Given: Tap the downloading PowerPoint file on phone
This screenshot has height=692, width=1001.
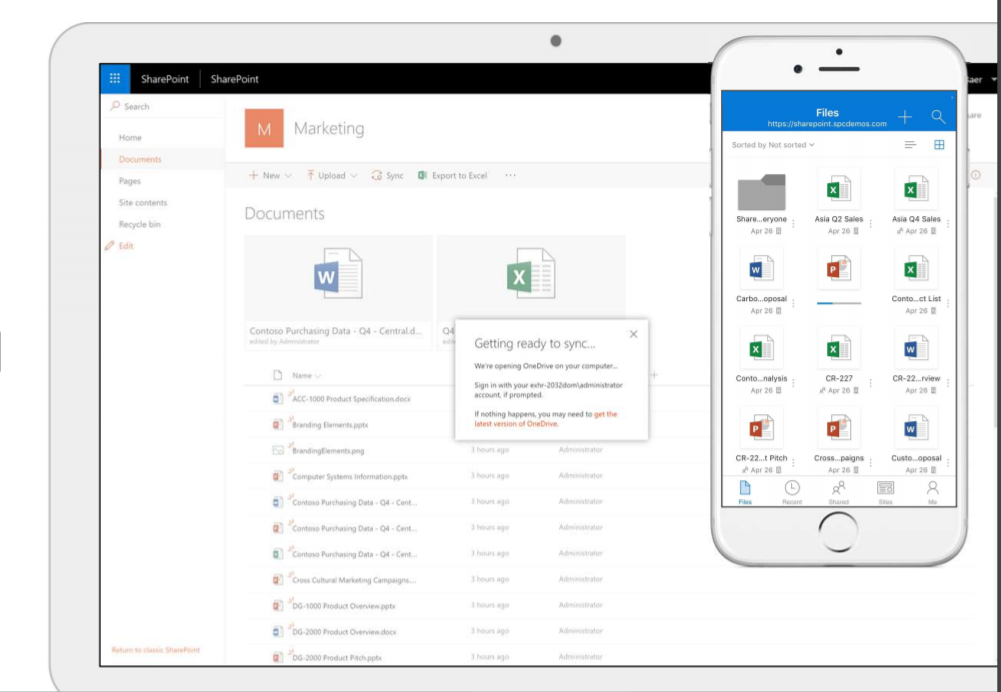Looking at the screenshot, I should point(839,269).
